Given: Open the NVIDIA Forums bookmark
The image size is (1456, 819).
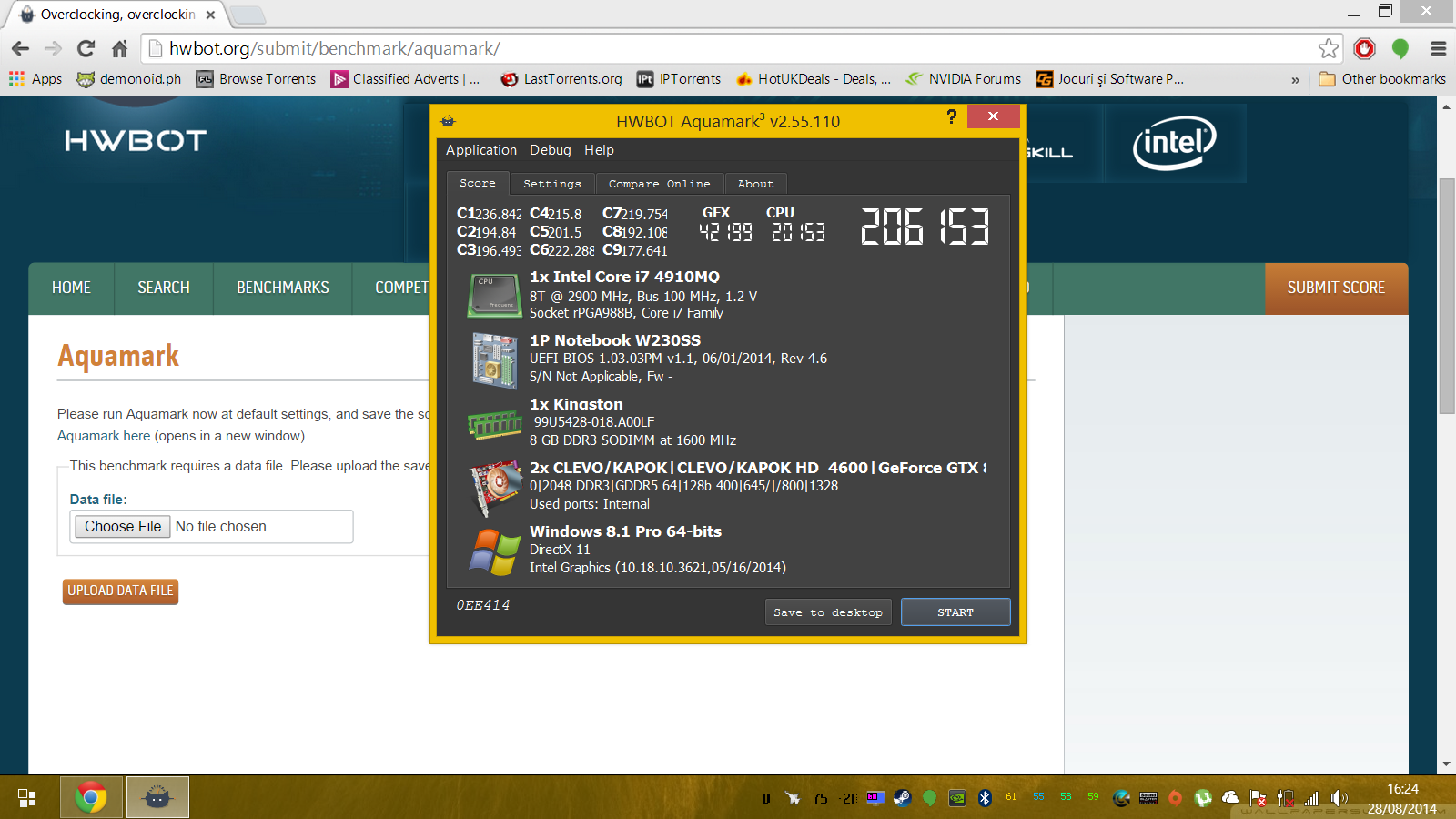Looking at the screenshot, I should 963,79.
